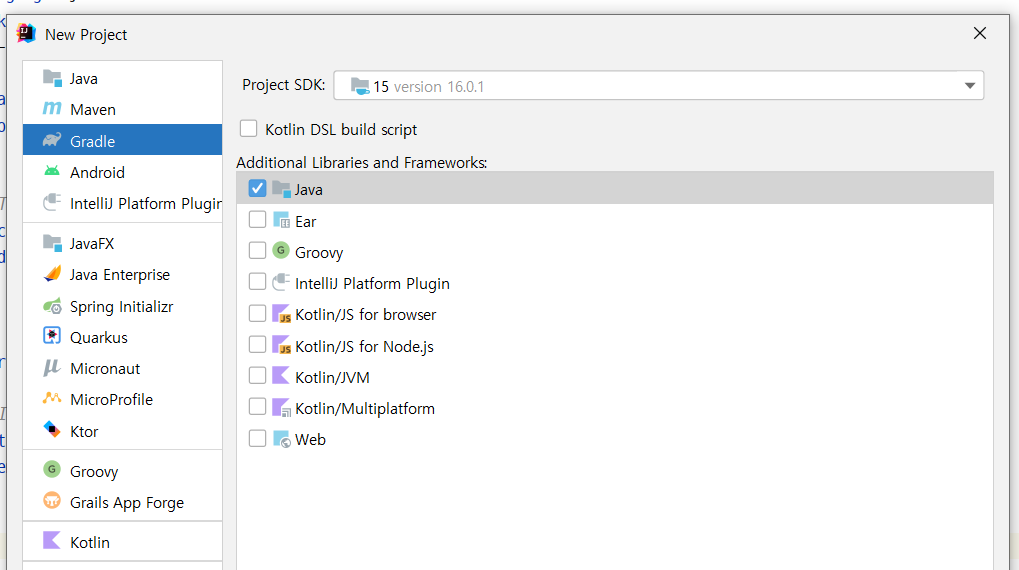
Task: Click the MicroProfile icon
Action: click(x=52, y=398)
